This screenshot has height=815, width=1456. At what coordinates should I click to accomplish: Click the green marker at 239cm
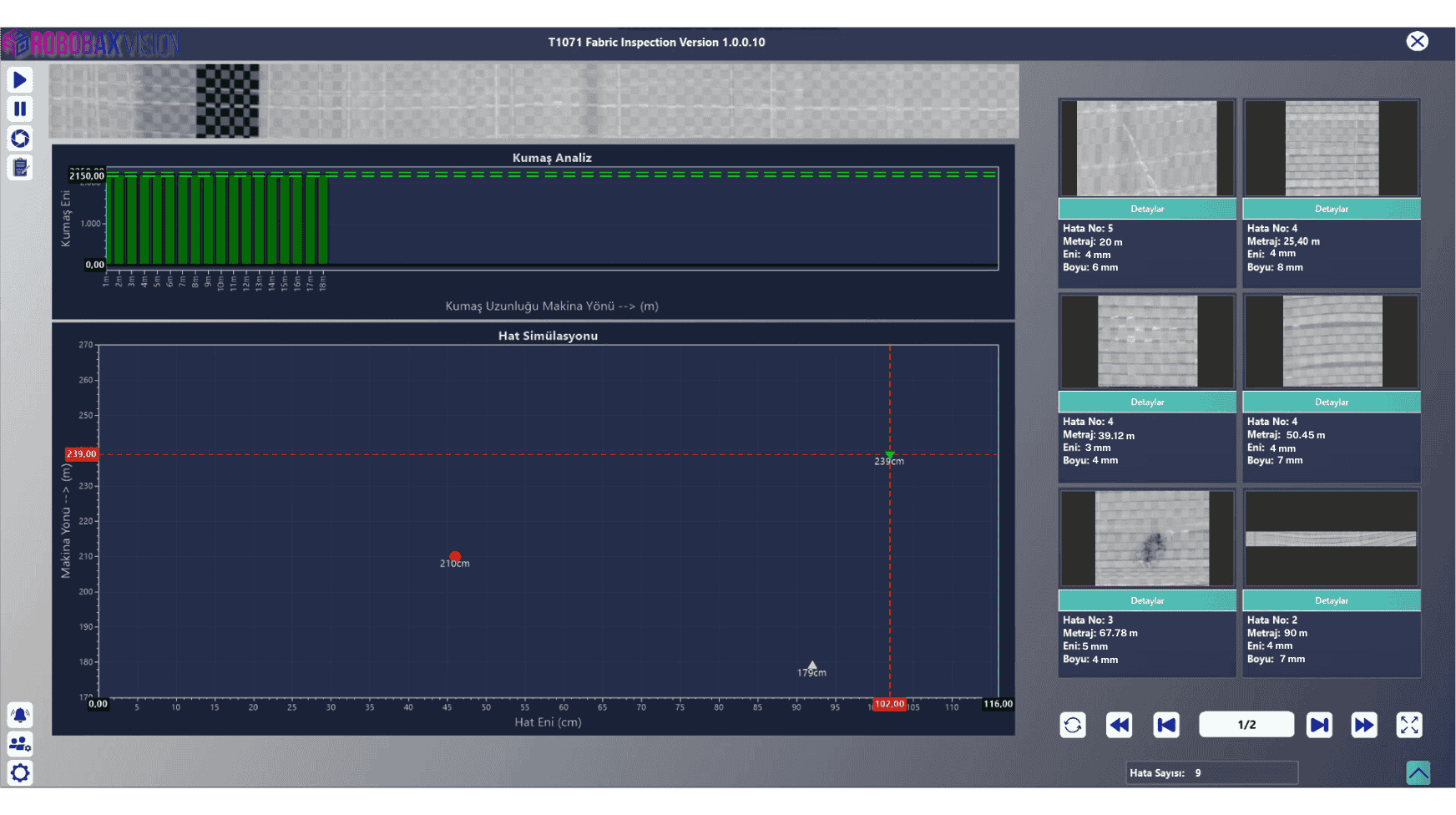[890, 455]
